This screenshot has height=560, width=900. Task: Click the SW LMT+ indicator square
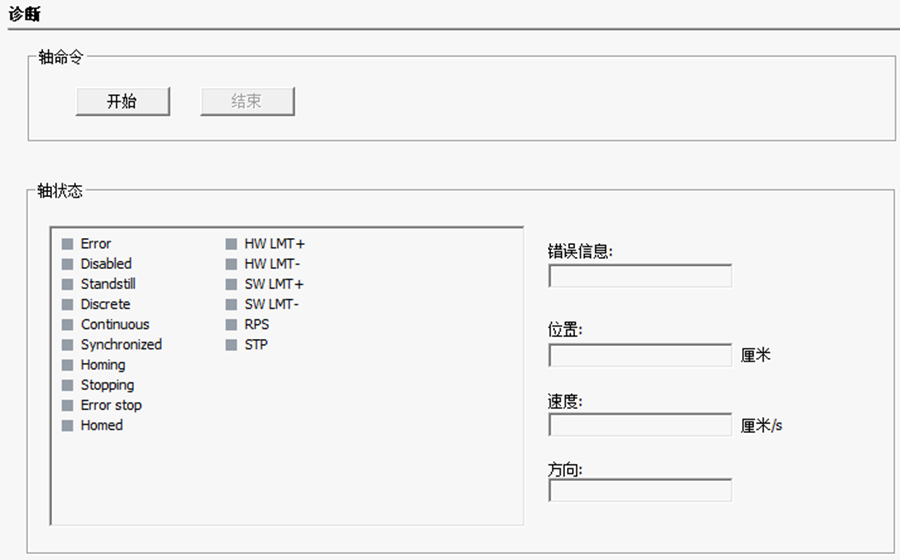(x=231, y=284)
